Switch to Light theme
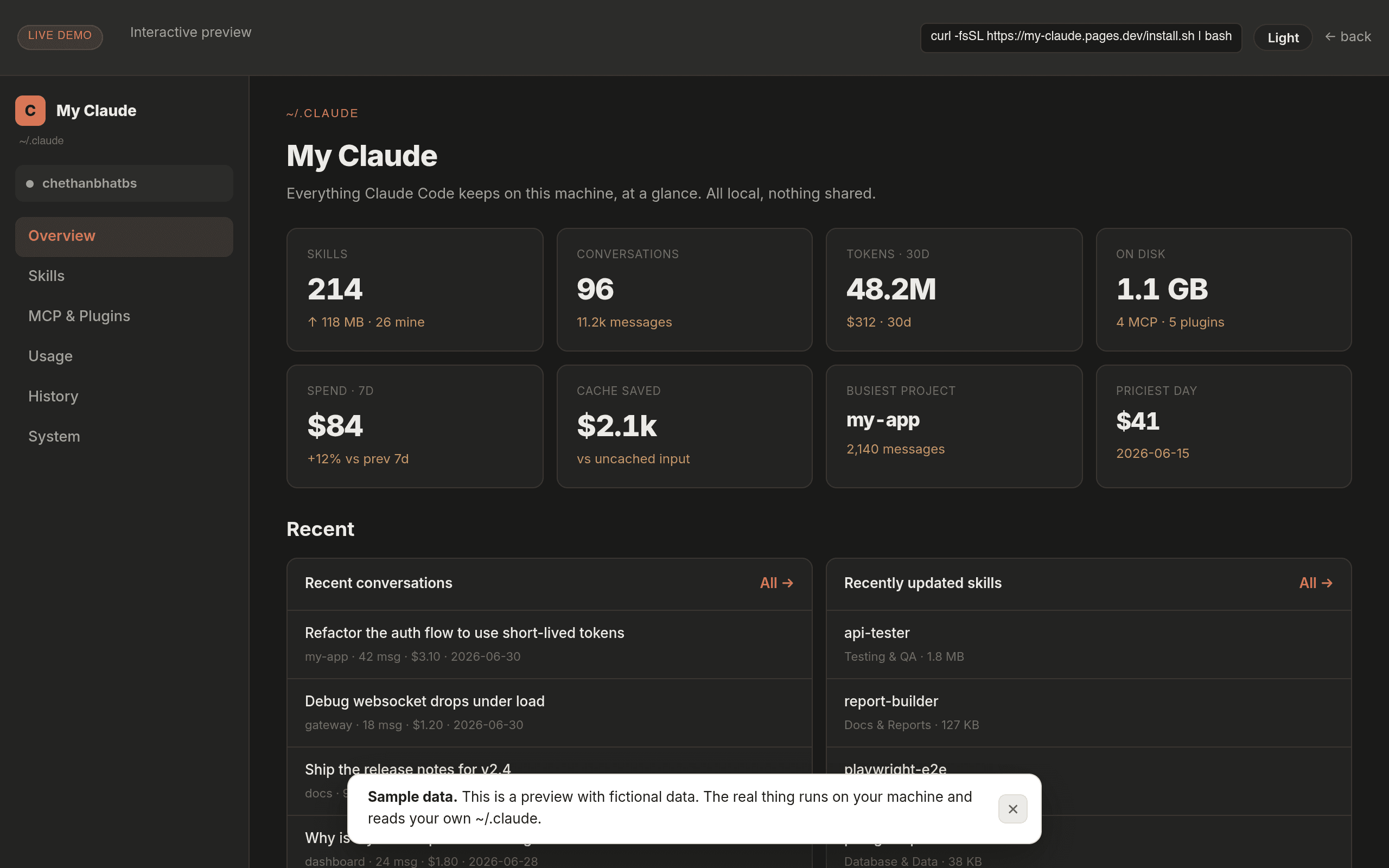Viewport: 1389px width, 868px height. (x=1283, y=37)
